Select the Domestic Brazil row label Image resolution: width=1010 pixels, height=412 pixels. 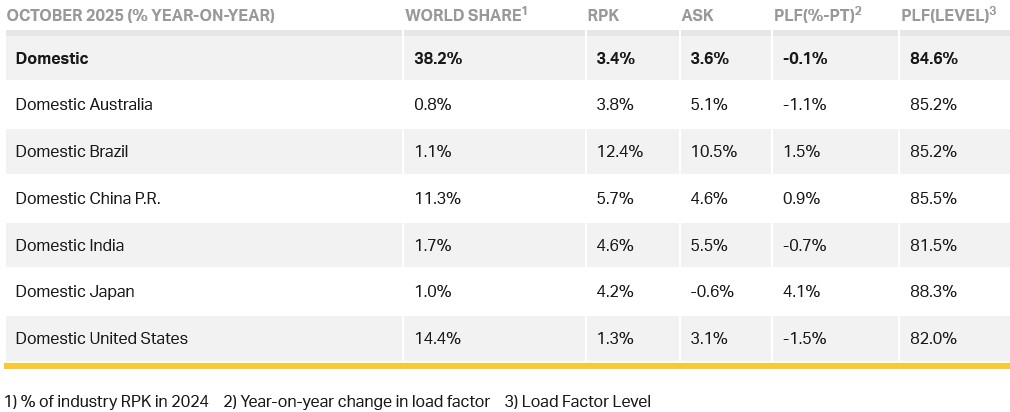pyautogui.click(x=72, y=151)
